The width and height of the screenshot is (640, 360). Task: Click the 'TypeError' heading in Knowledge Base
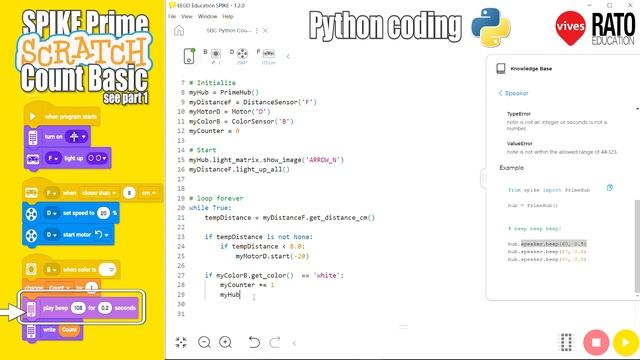point(519,114)
